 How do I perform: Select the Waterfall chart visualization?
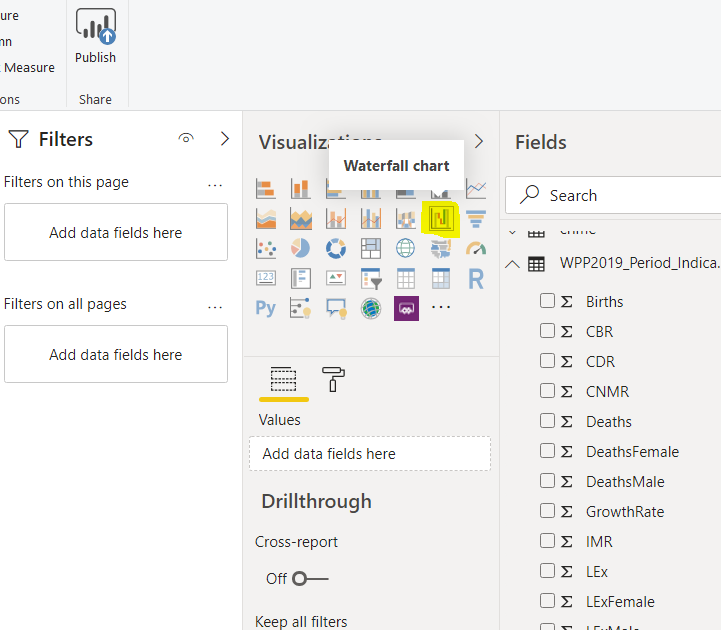pyautogui.click(x=441, y=218)
